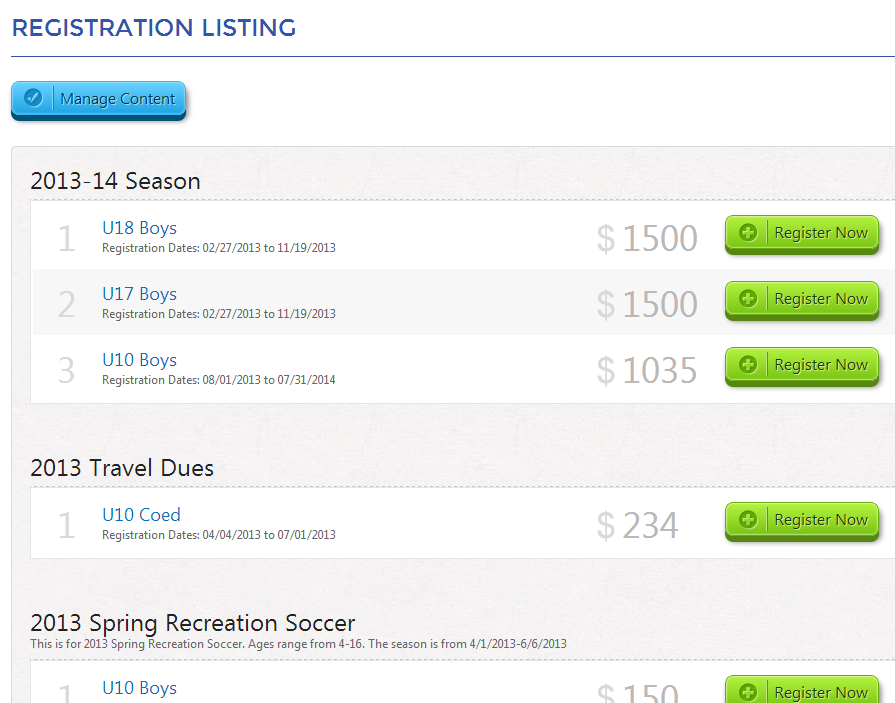
Task: Register Now for U10 Coed travel dues
Action: click(801, 522)
